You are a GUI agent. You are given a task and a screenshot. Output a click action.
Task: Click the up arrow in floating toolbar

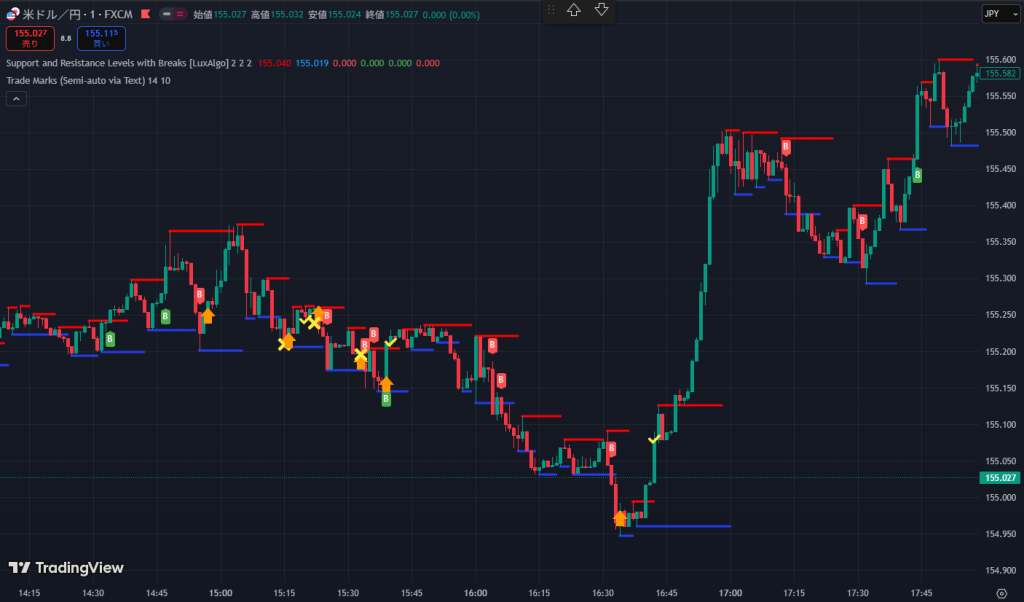[x=574, y=10]
